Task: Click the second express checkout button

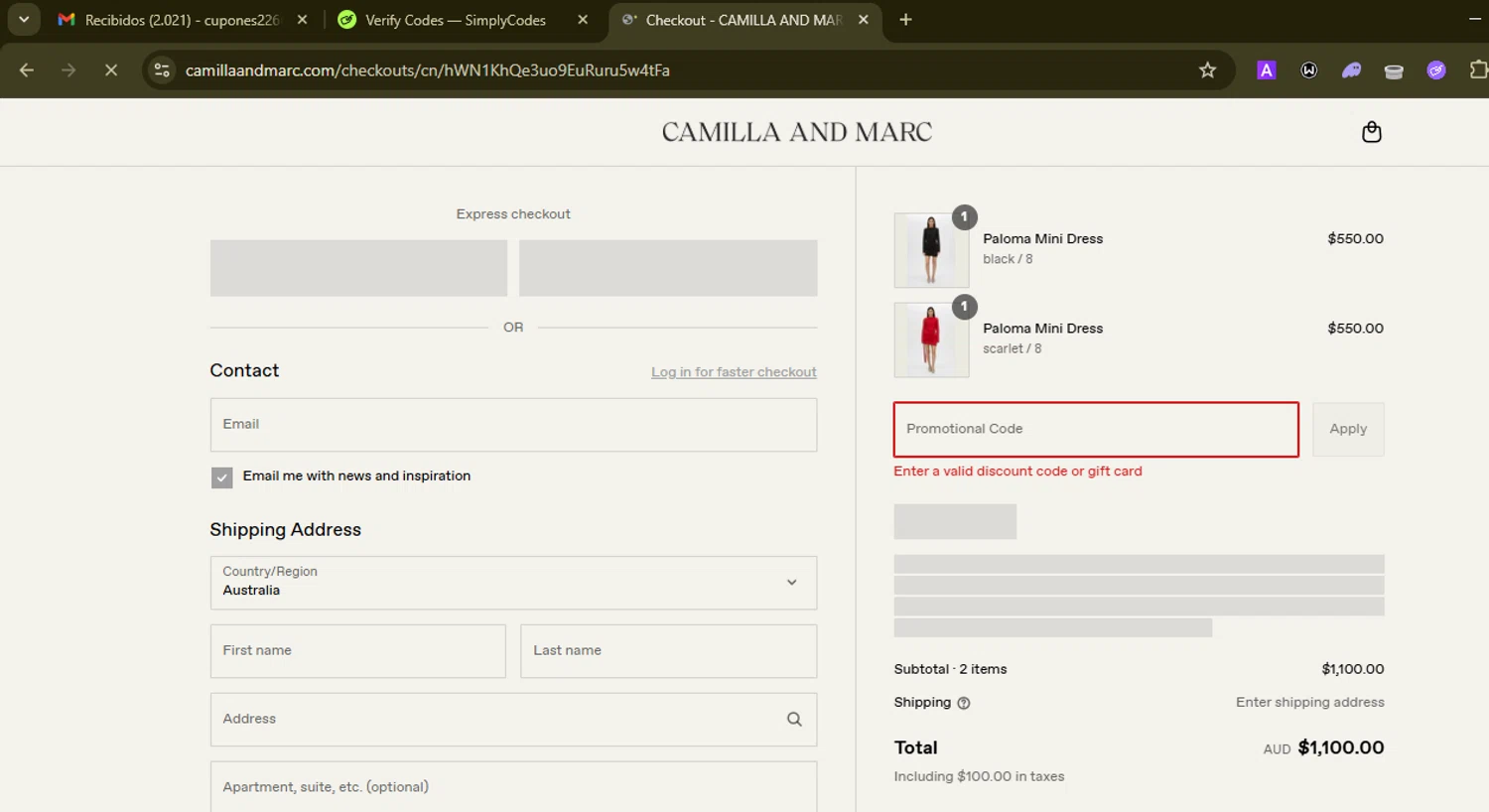Action: (x=668, y=268)
